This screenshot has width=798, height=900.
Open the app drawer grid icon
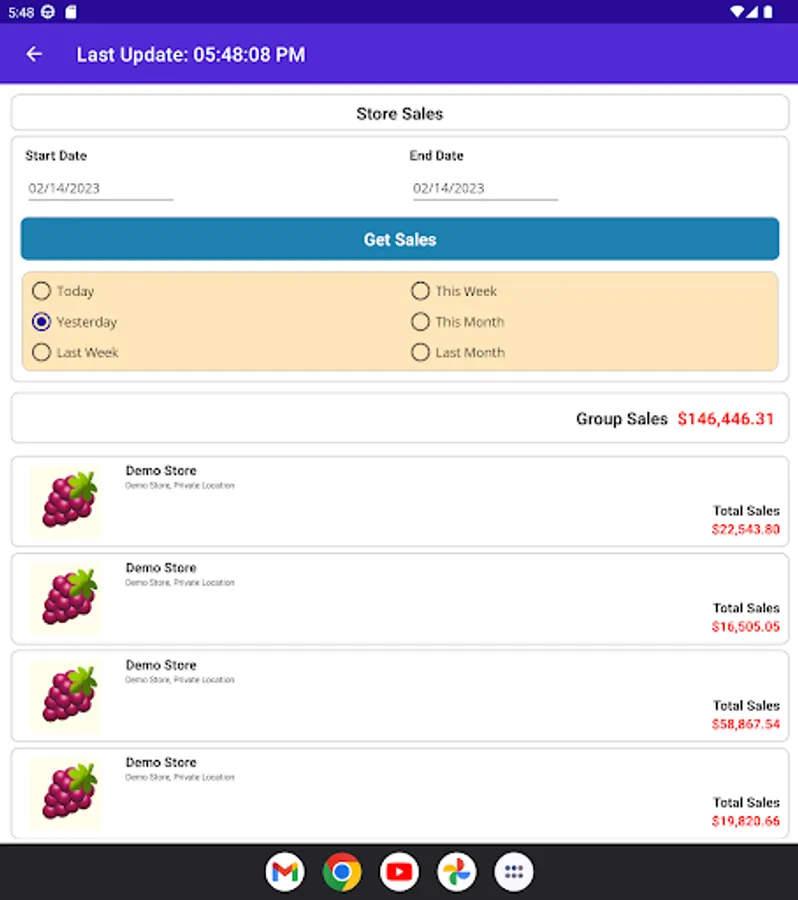pos(514,872)
